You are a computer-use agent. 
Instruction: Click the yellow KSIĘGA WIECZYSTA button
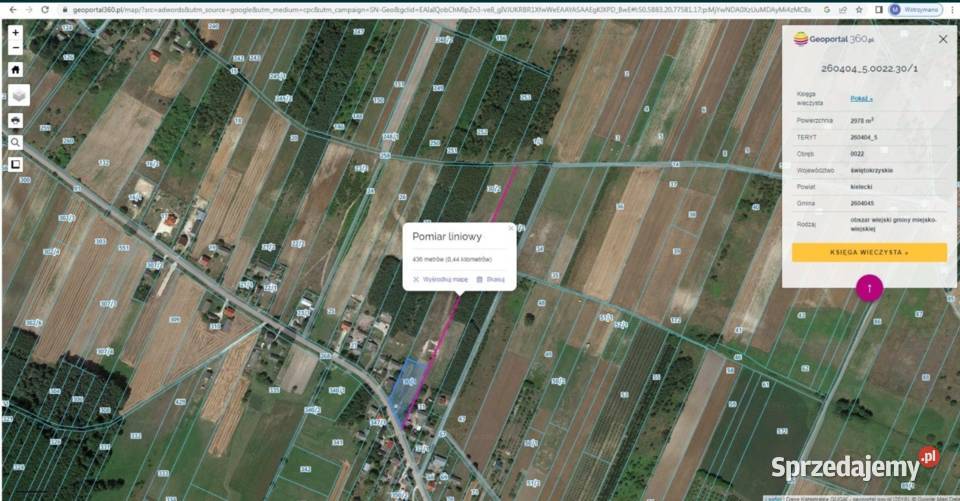(869, 252)
